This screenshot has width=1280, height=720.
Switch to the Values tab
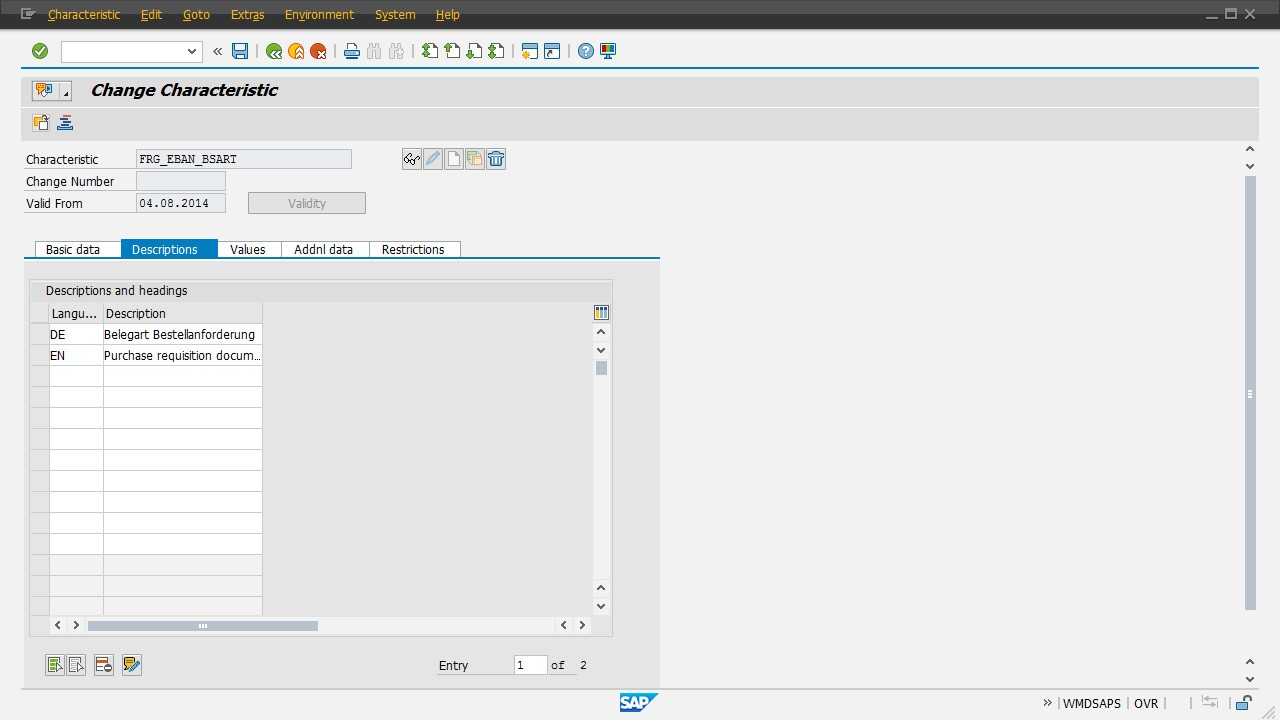pyautogui.click(x=248, y=250)
